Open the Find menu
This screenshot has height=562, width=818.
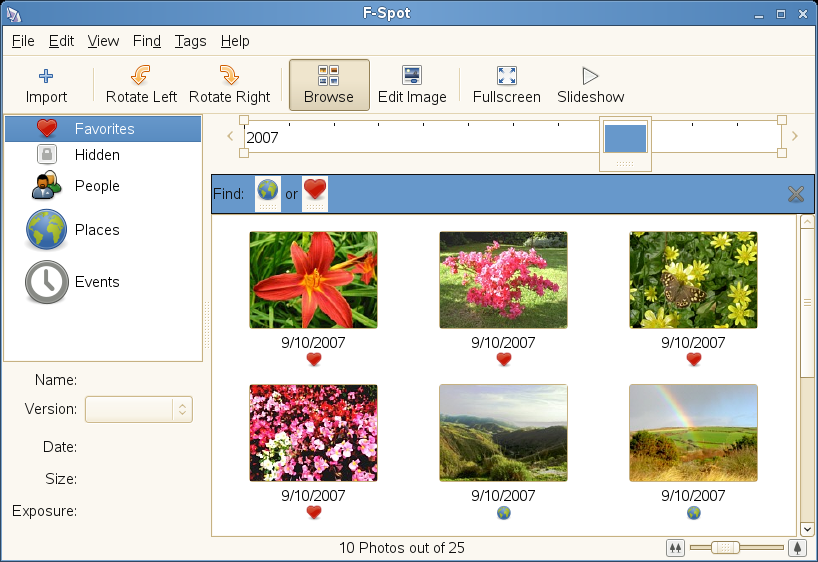pyautogui.click(x=147, y=41)
